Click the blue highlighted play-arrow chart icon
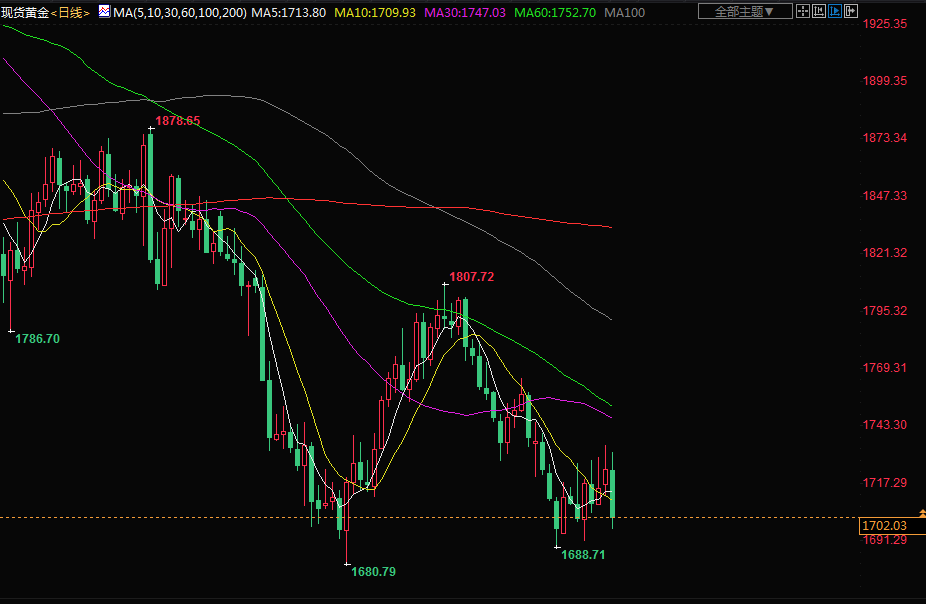 [835, 11]
